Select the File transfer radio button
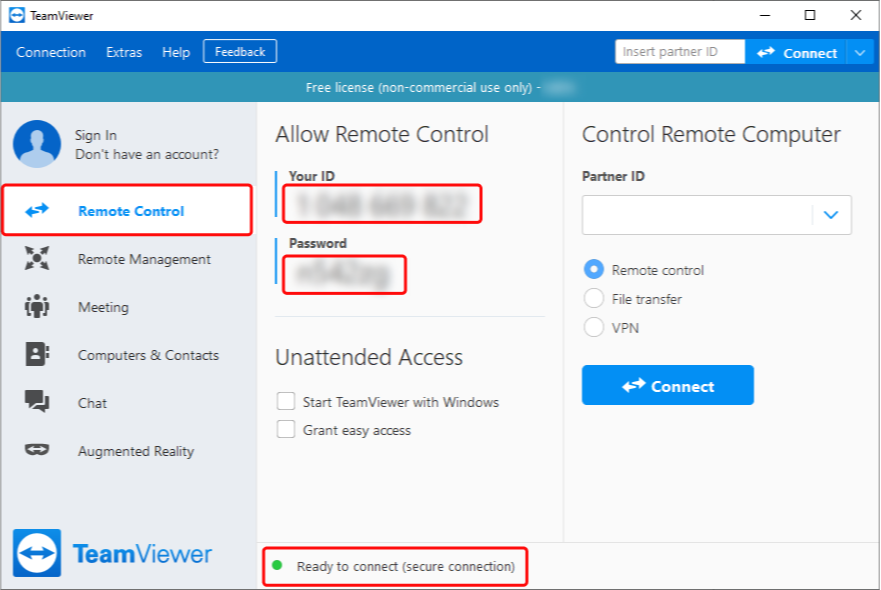This screenshot has width=881, height=590. (x=594, y=298)
